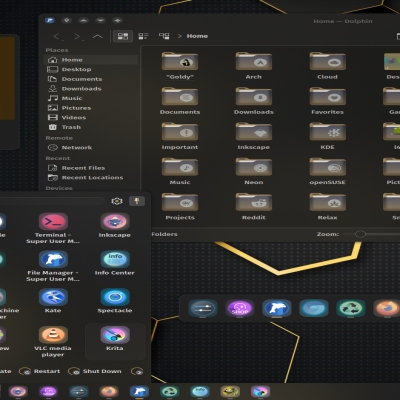Select the Arch folder
Viewport: 400px width, 400px height.
coord(254,66)
